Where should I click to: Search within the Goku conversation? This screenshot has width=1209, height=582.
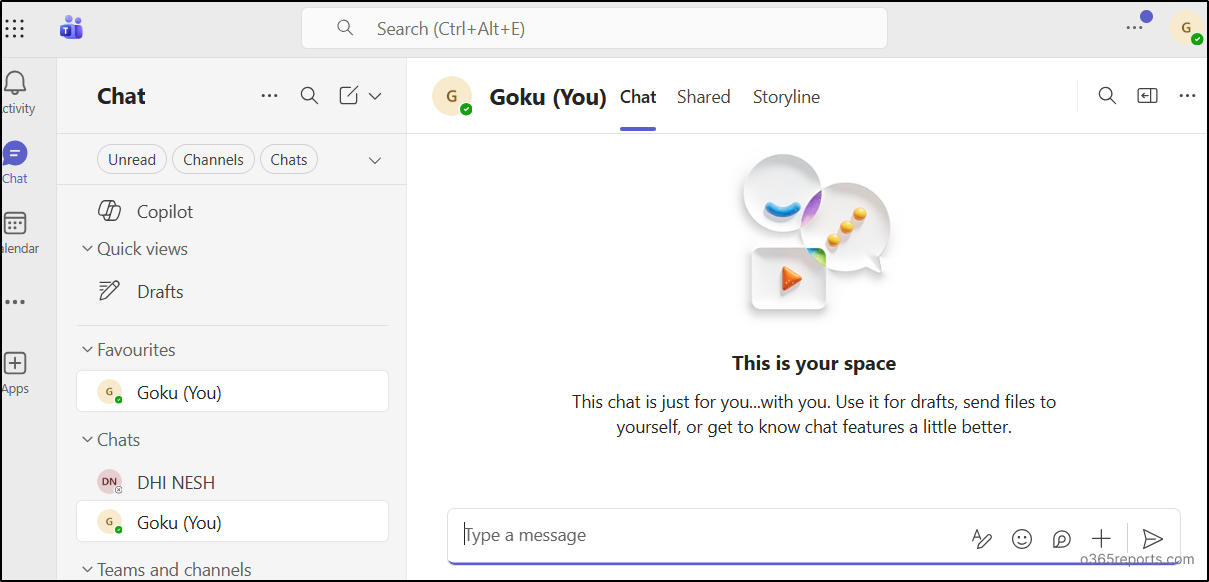click(x=1107, y=96)
